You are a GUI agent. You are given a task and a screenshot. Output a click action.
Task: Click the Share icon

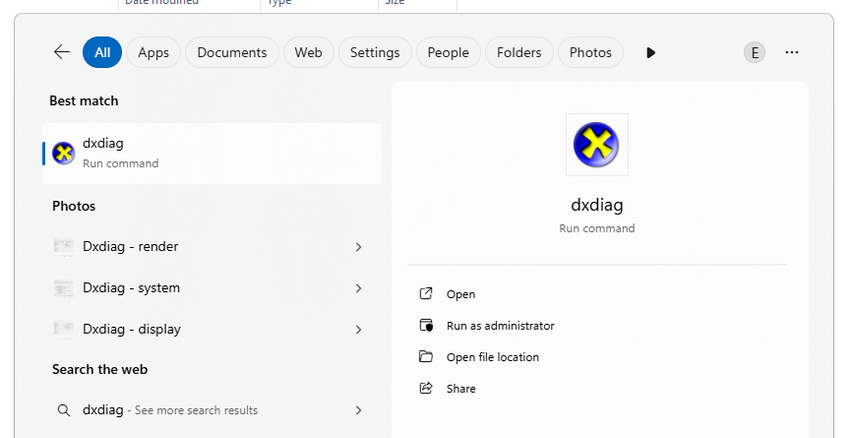(x=426, y=388)
